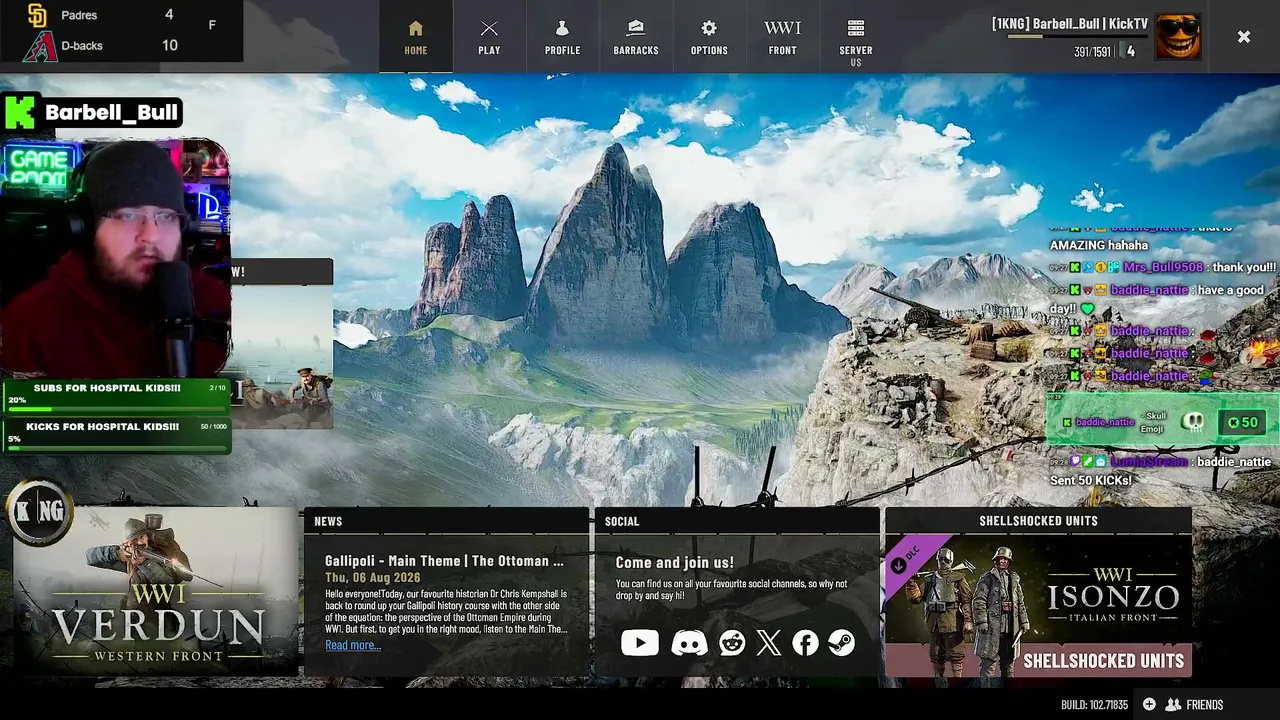
Task: Open the Facebook social channel
Action: coord(805,643)
